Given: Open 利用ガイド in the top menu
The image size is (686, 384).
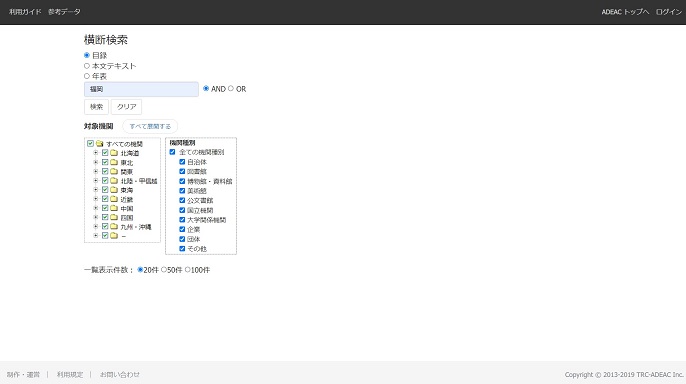Looking at the screenshot, I should 25,12.
